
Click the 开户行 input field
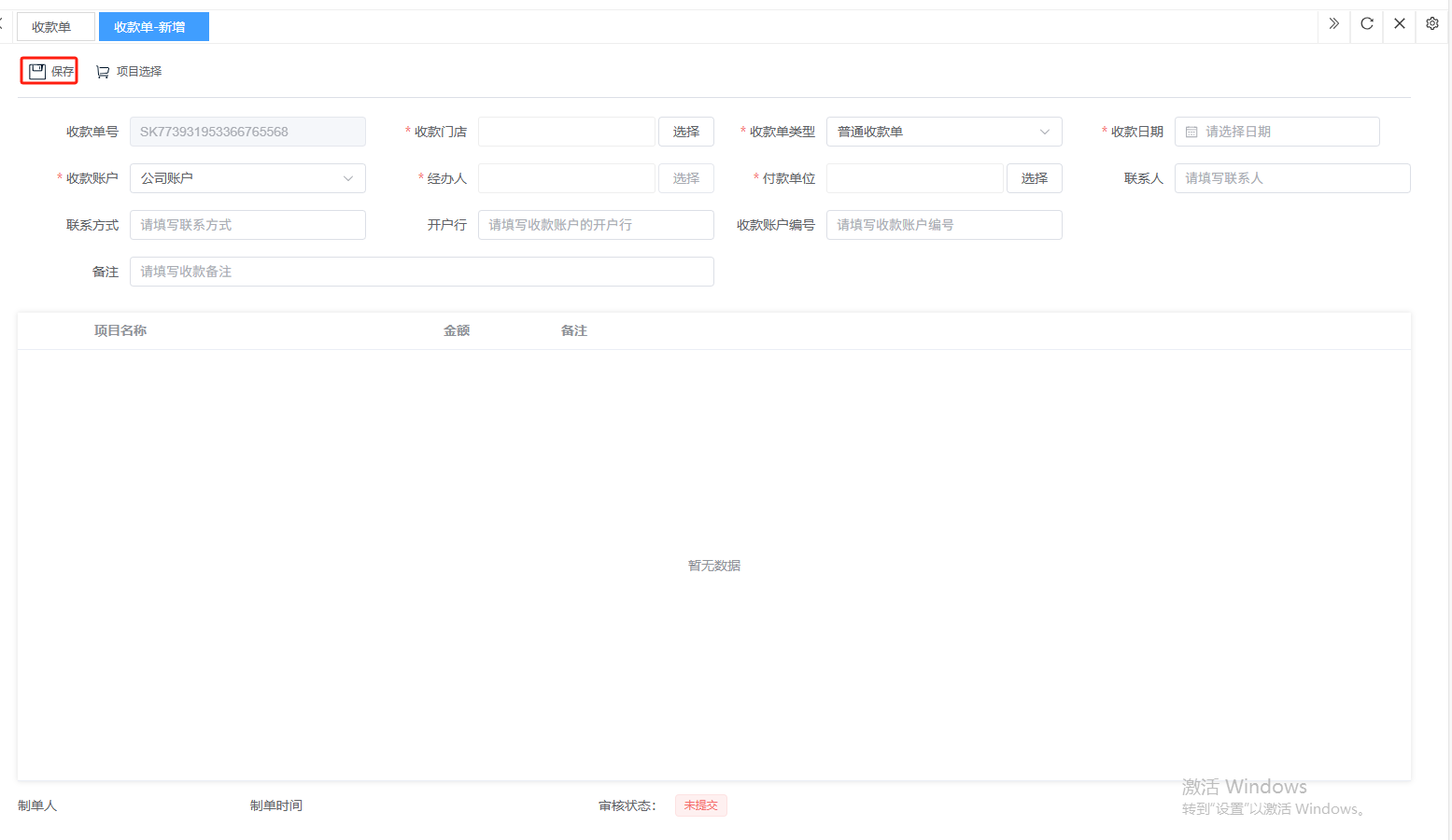click(595, 225)
